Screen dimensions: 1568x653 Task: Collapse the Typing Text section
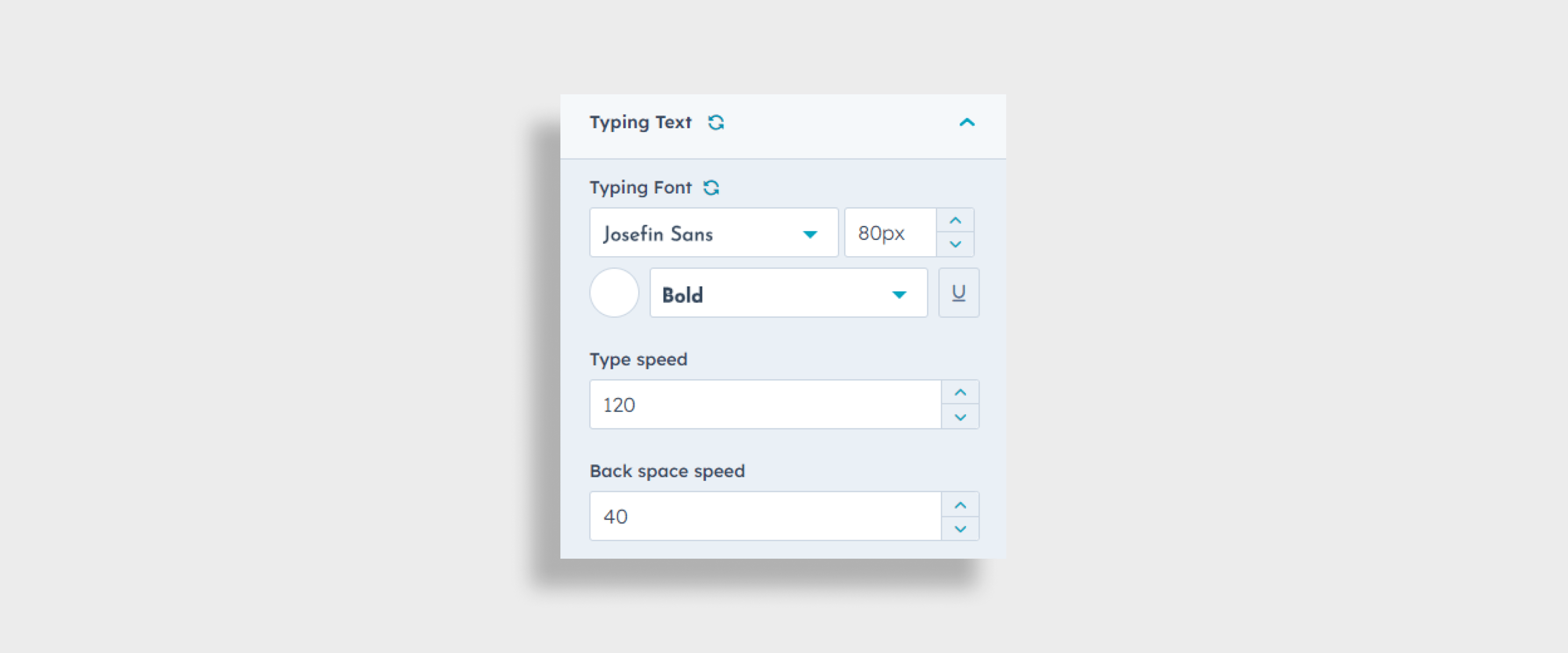(967, 123)
